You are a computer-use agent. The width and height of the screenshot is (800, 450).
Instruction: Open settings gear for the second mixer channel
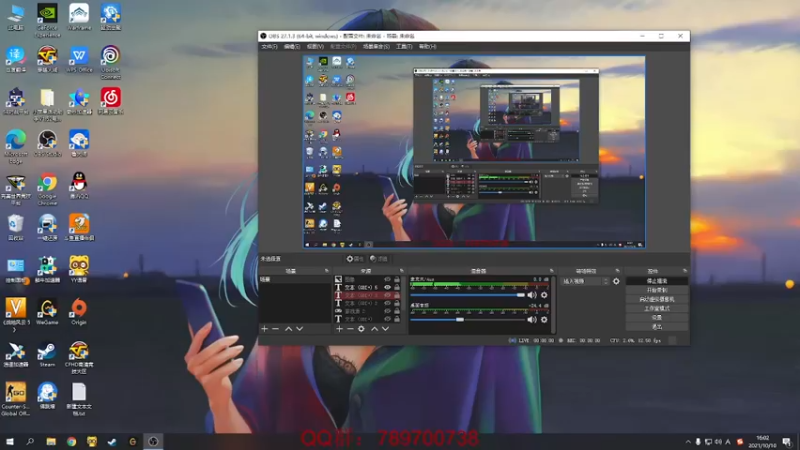click(x=544, y=319)
